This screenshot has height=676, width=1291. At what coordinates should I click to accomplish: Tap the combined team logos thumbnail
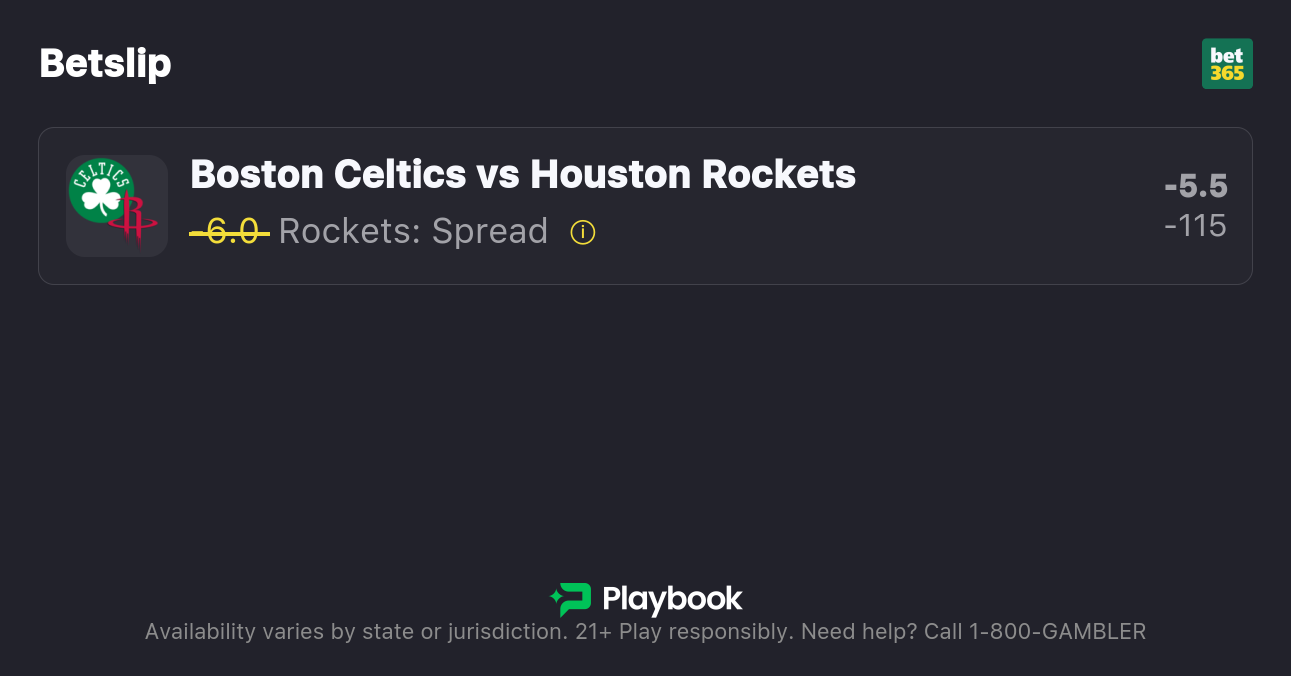coord(117,205)
